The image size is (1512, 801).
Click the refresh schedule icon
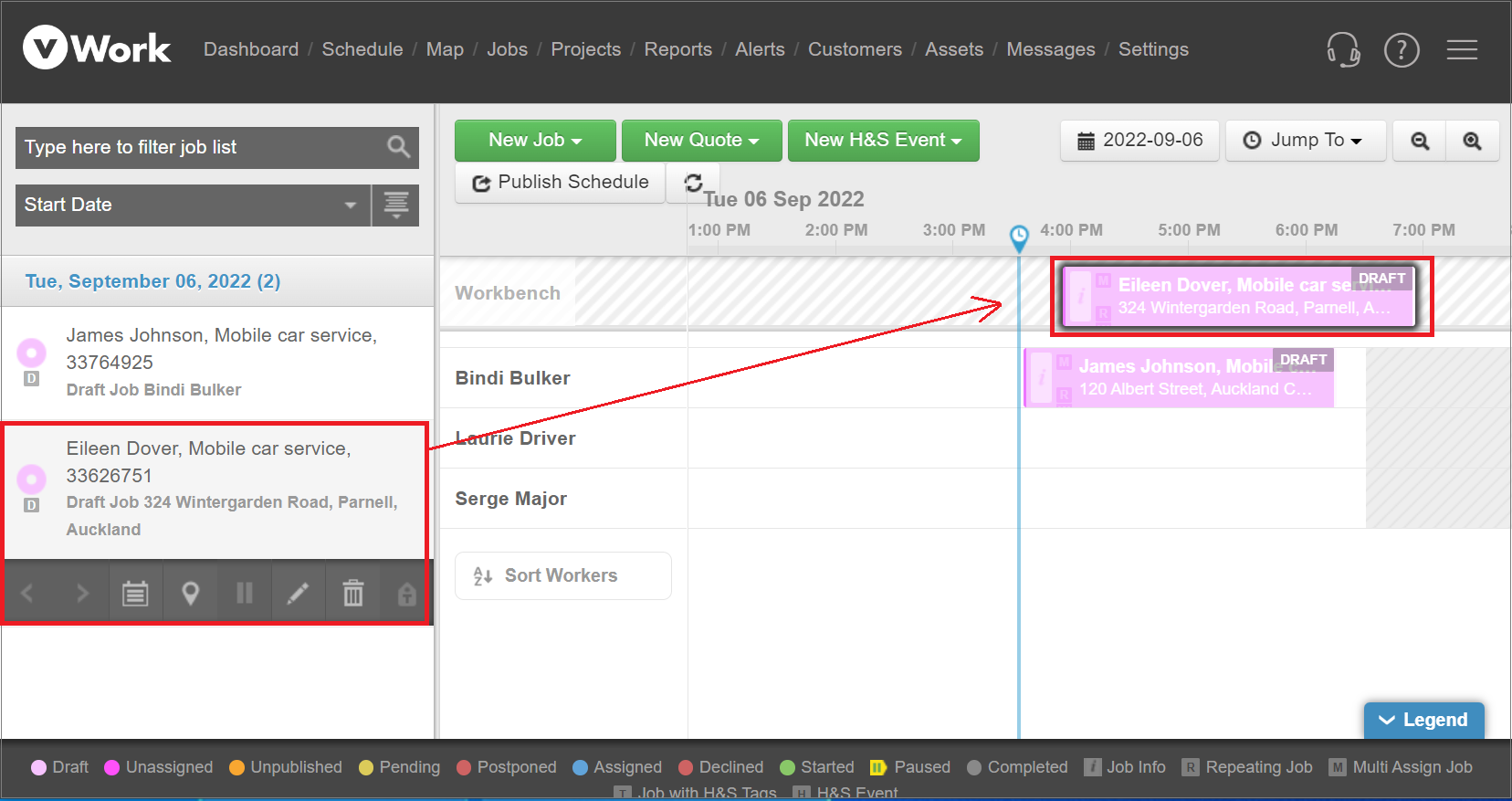click(694, 183)
